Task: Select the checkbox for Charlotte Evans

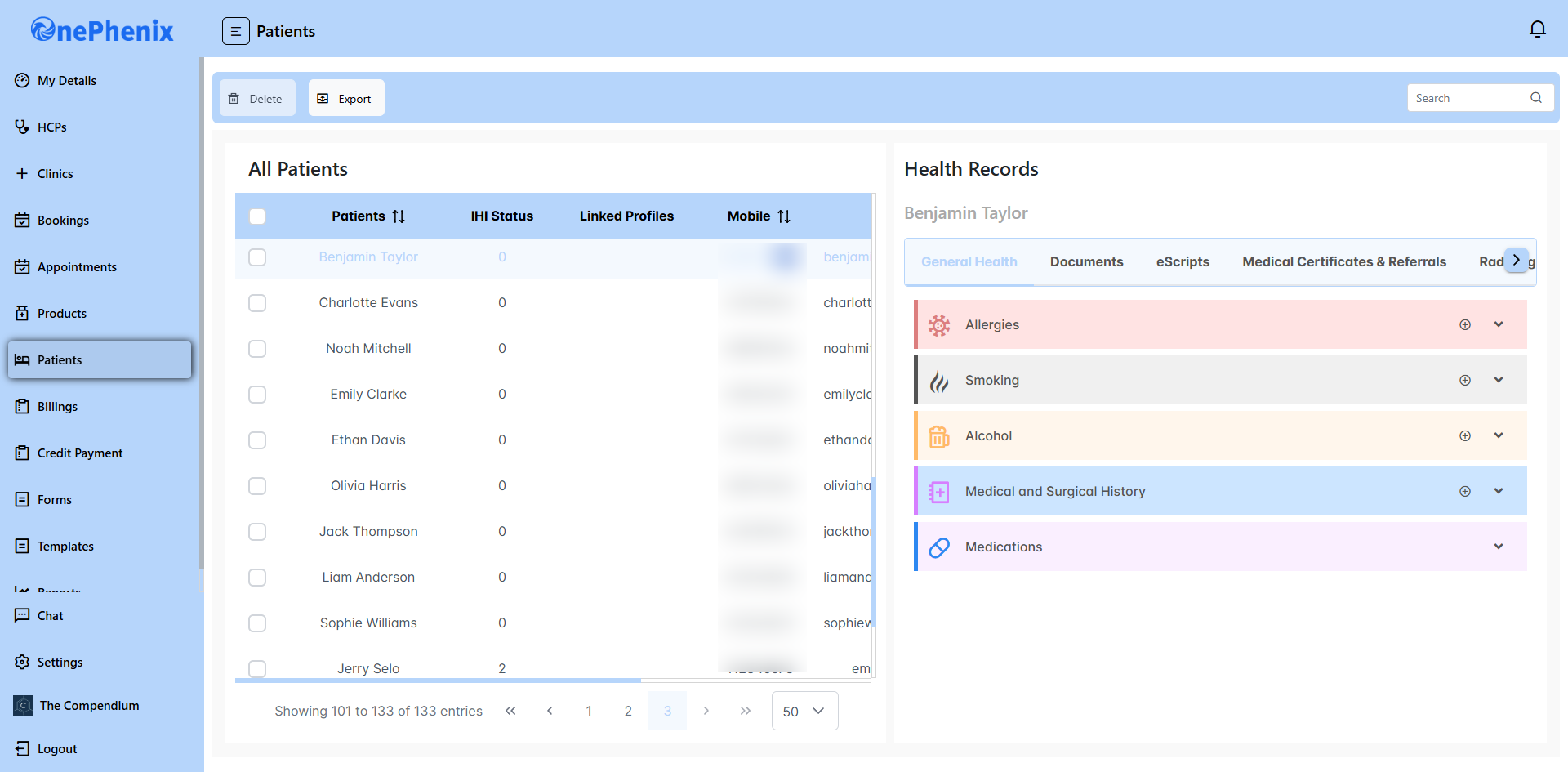Action: [x=257, y=303]
